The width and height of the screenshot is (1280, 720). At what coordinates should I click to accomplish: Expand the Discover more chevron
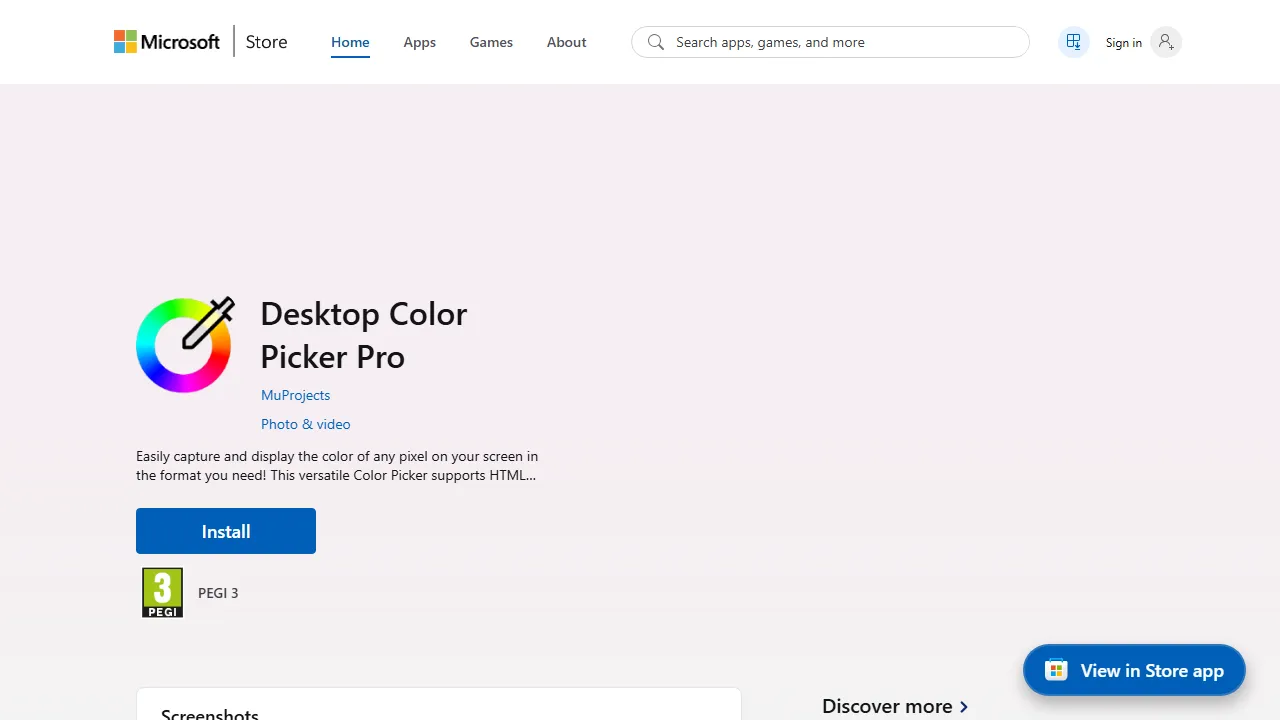[963, 706]
